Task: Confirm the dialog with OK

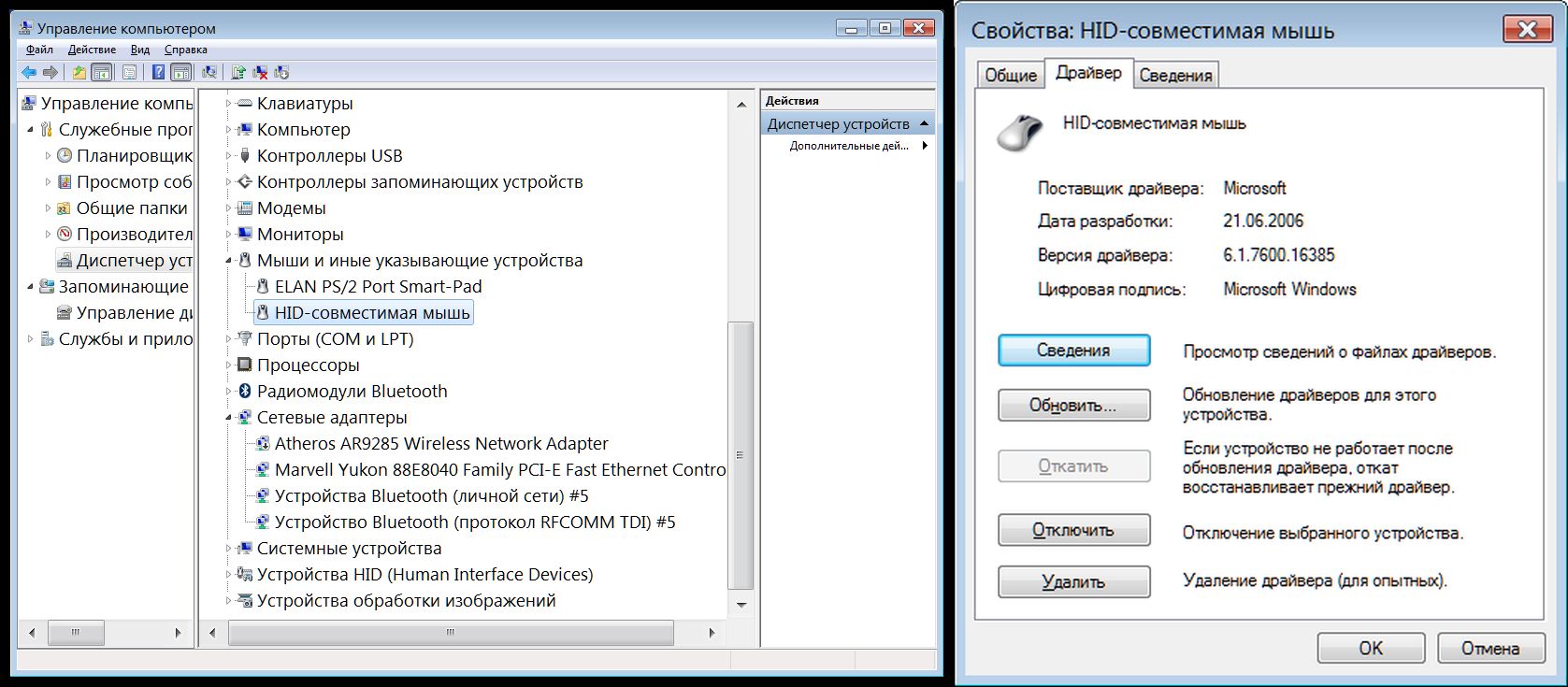Action: click(x=1371, y=648)
